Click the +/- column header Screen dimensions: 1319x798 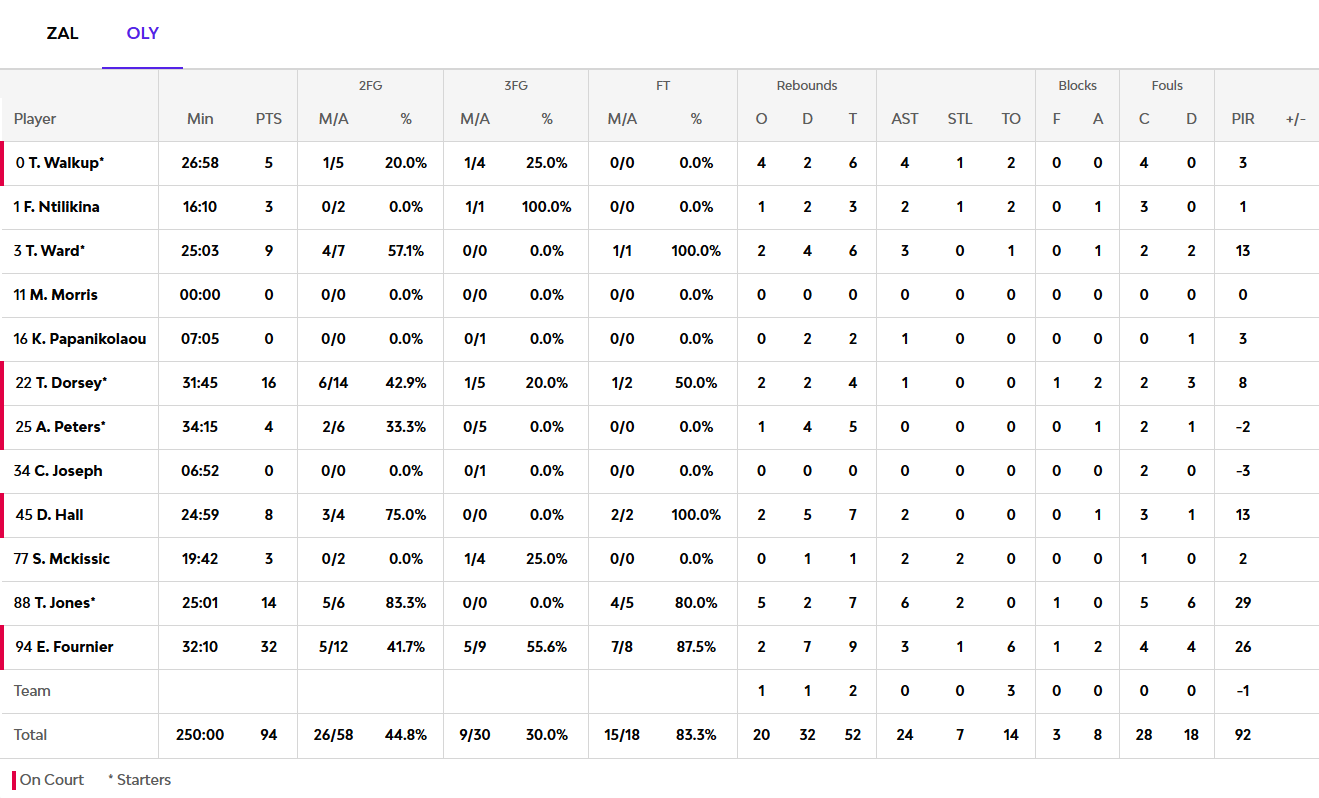[x=1295, y=119]
